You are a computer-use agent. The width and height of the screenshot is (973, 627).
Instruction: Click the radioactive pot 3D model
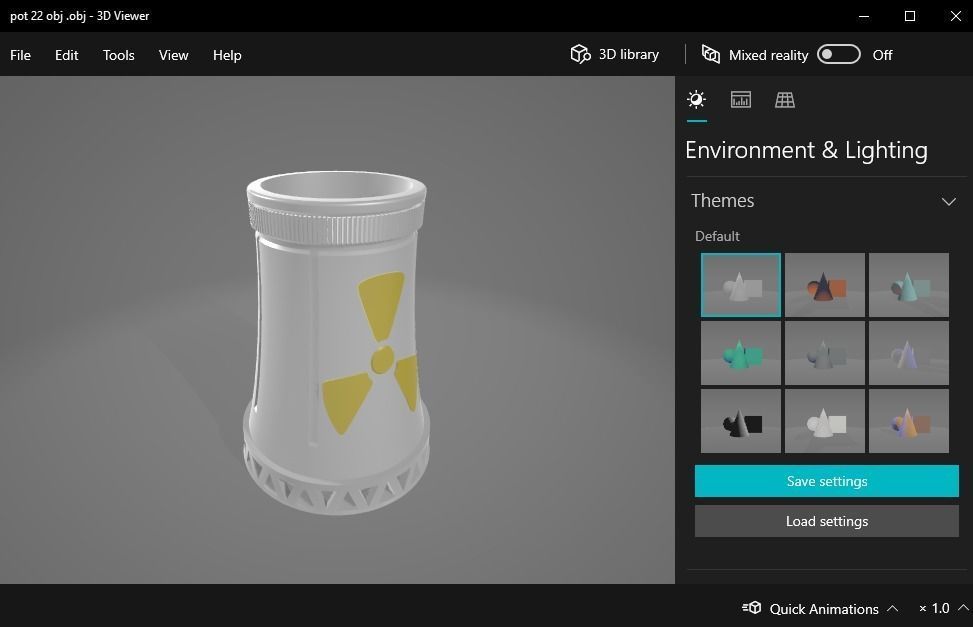[336, 343]
